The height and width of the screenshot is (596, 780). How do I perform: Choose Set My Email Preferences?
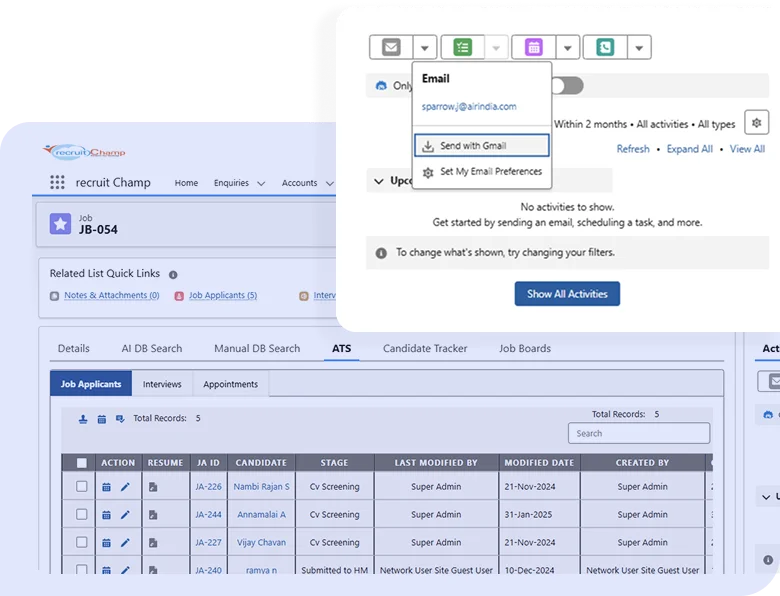[x=482, y=172]
